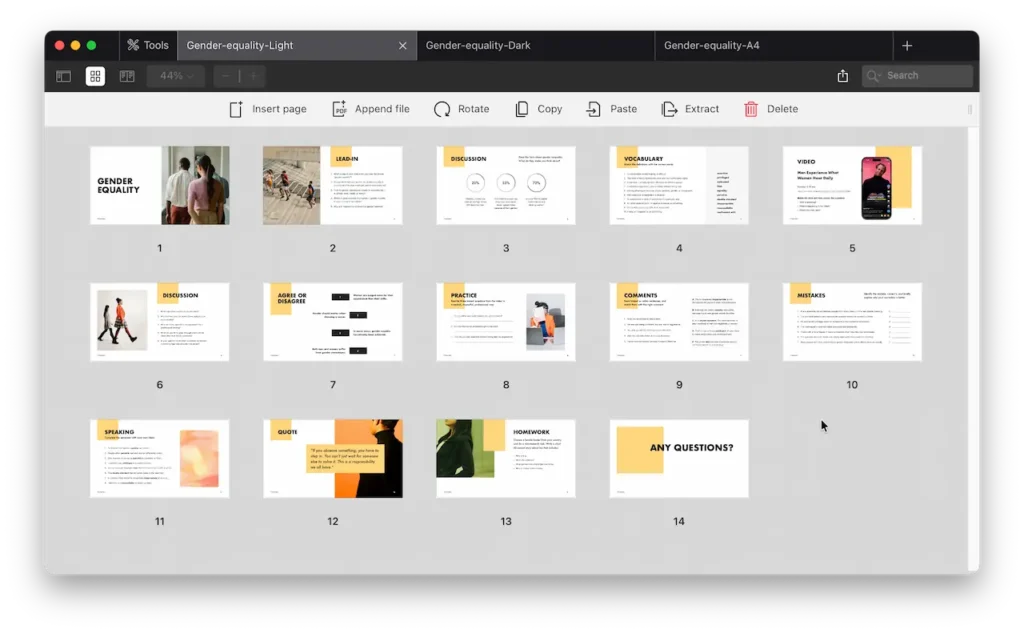Open the 44% zoom level dropdown

coord(176,76)
